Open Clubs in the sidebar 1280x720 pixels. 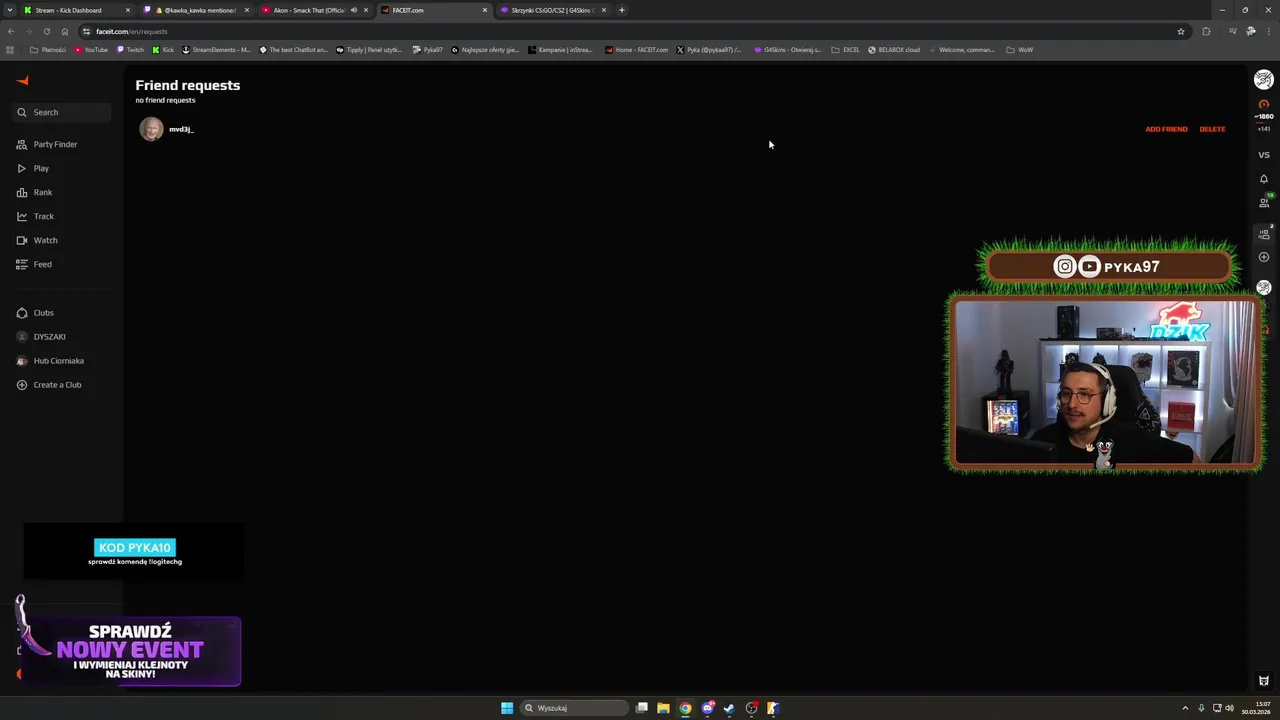pyautogui.click(x=35, y=313)
